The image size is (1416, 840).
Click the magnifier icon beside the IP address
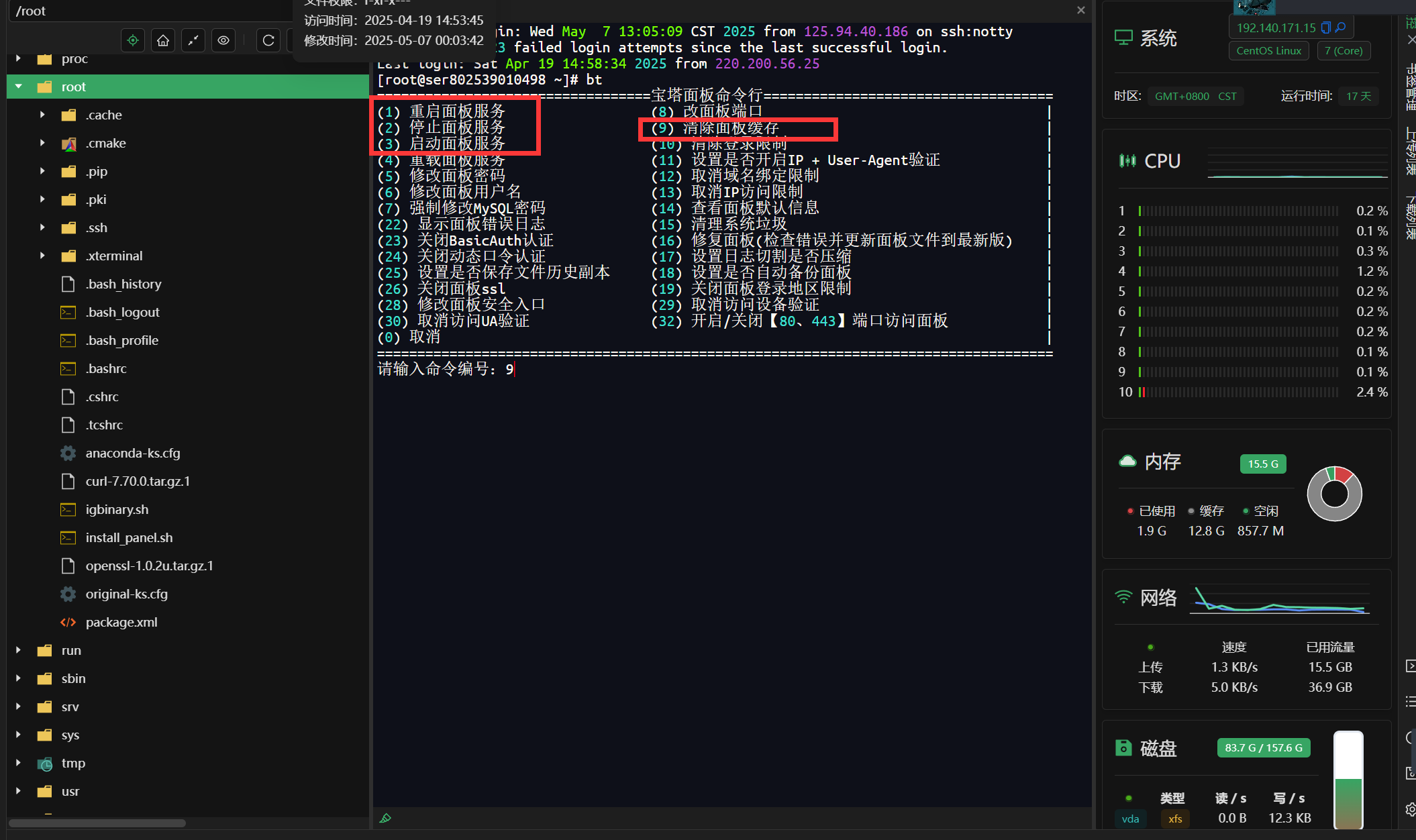(1340, 28)
